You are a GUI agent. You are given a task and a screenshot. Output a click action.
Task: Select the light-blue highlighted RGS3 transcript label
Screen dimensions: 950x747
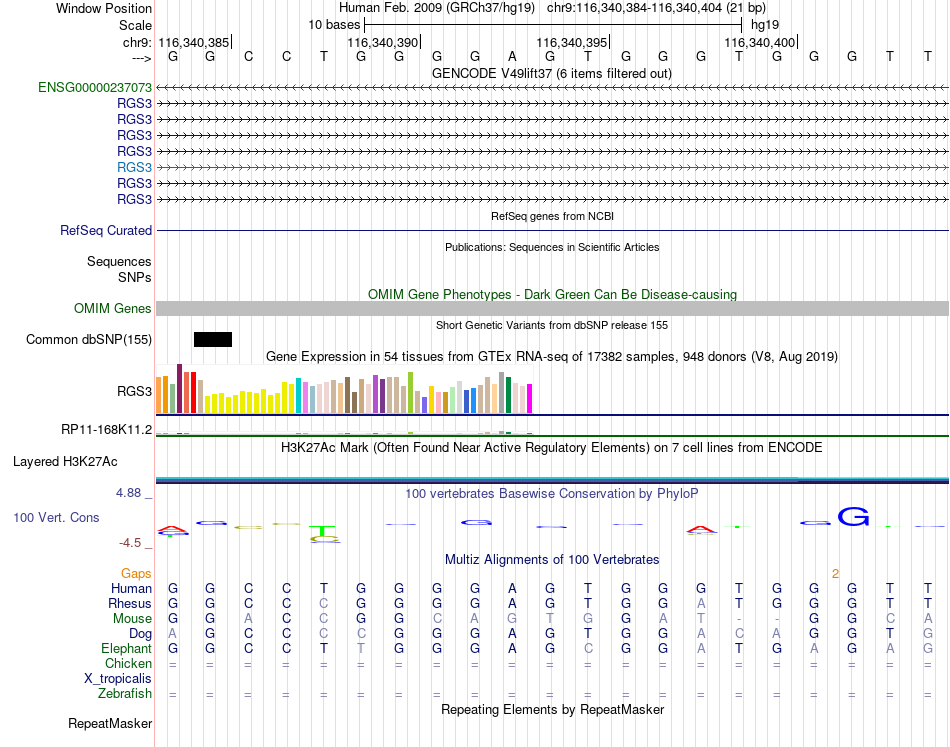[x=134, y=167]
